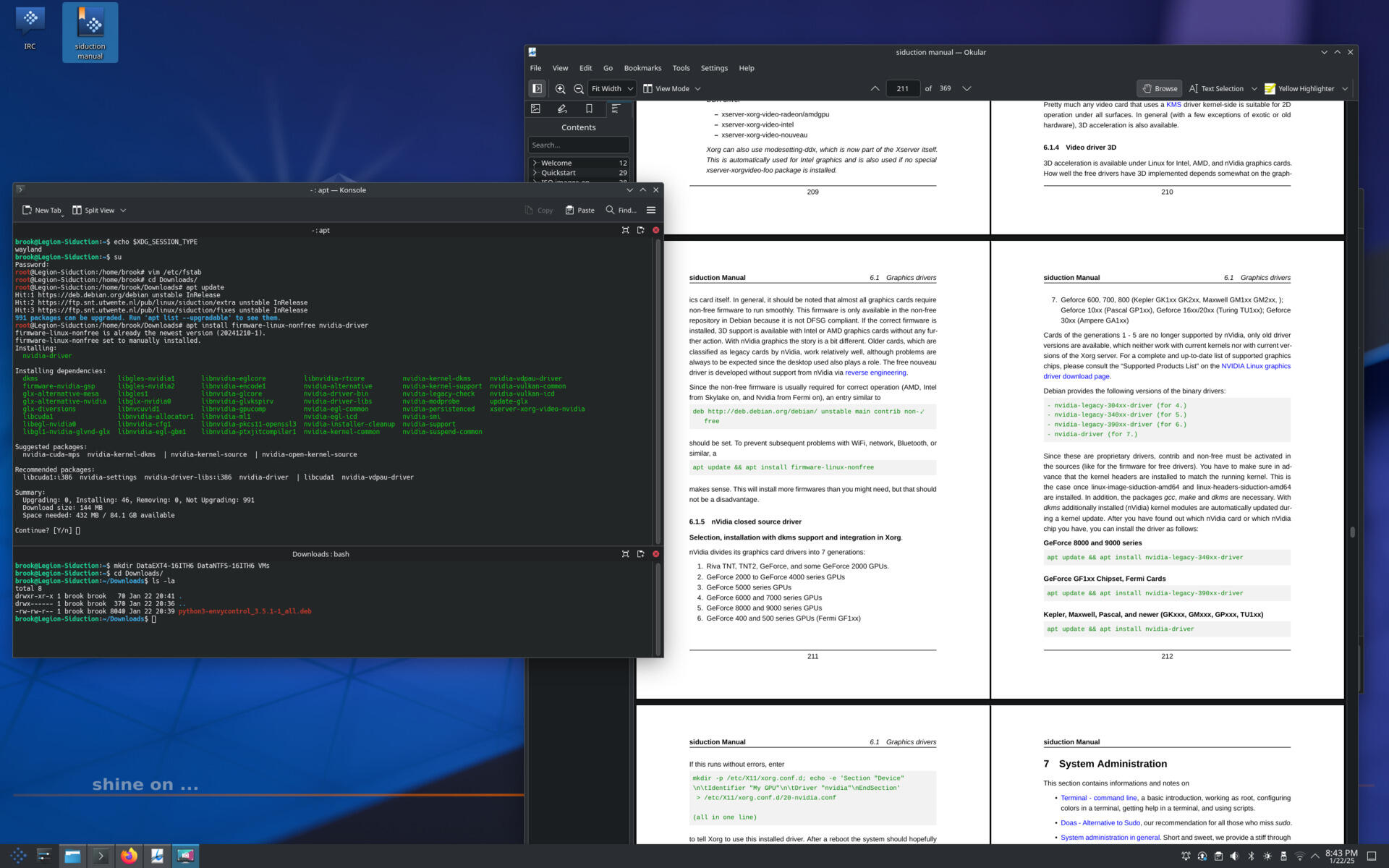
Task: Open the Okular taskbar entry
Action: tap(157, 856)
